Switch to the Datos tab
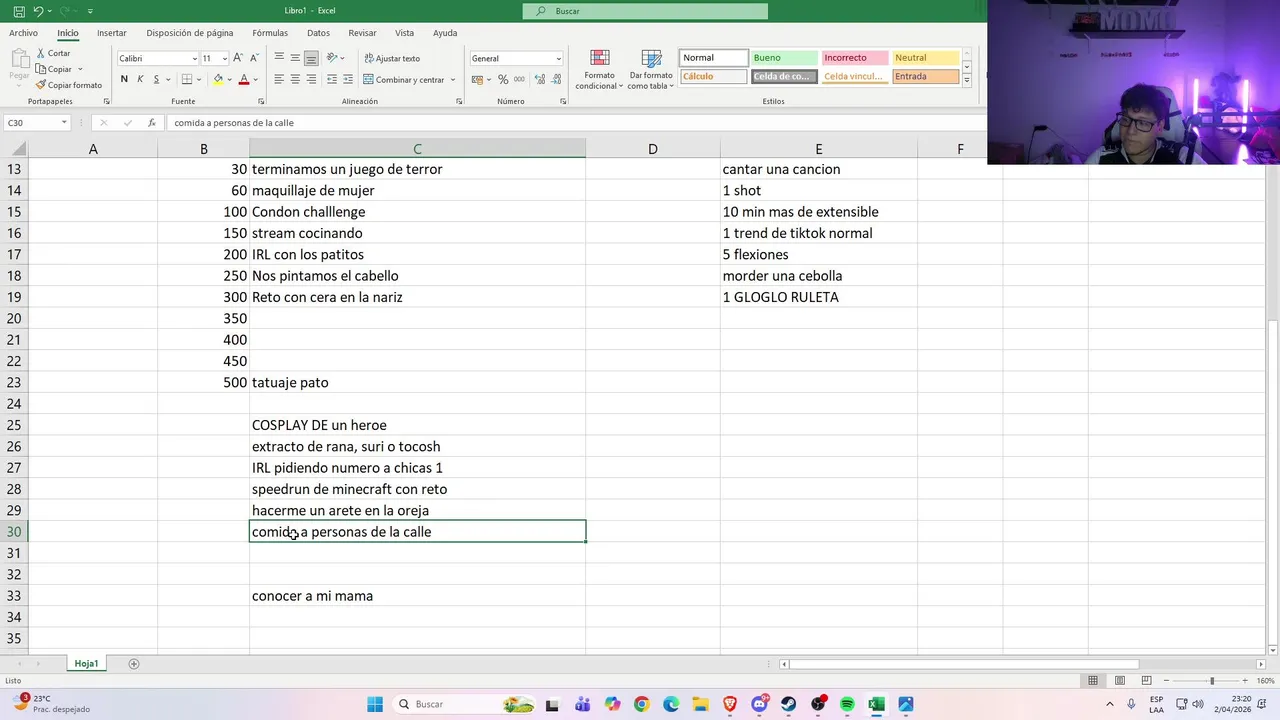This screenshot has height=720, width=1280. point(318,33)
